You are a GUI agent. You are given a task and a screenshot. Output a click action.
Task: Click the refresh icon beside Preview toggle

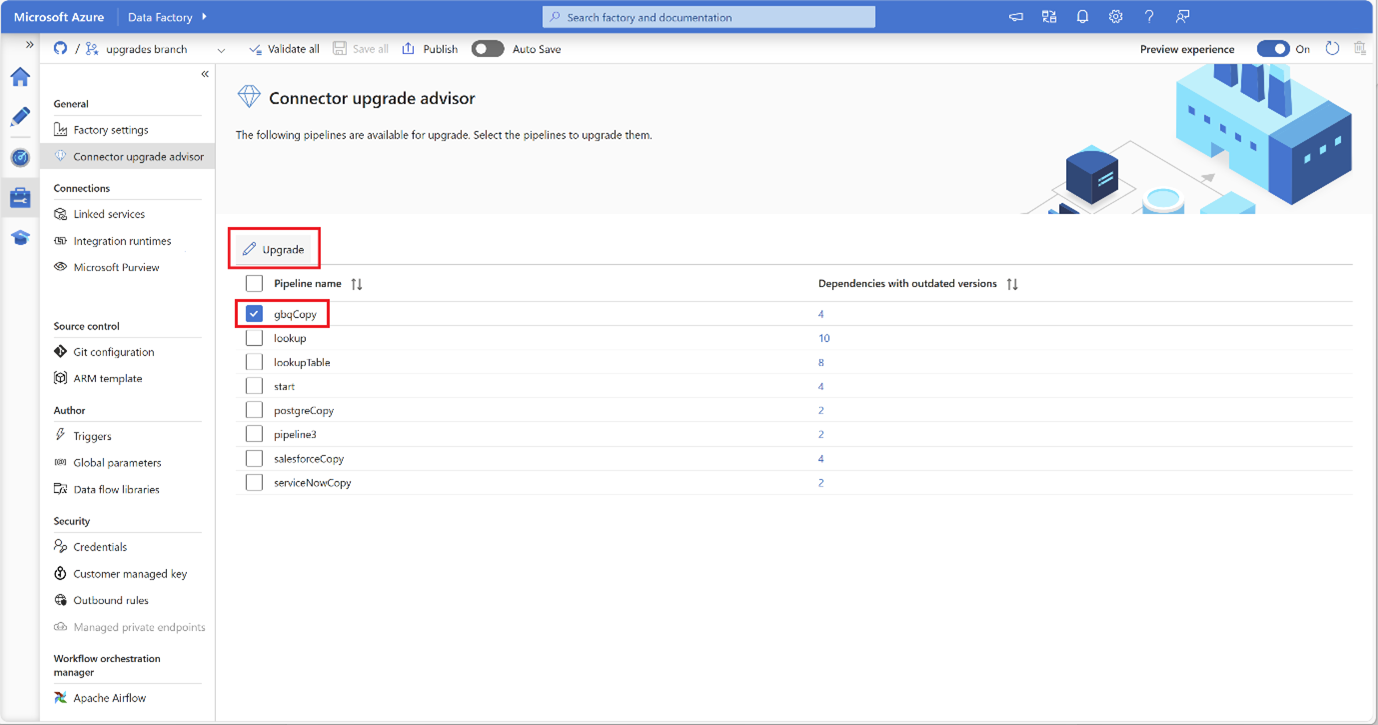tap(1332, 48)
